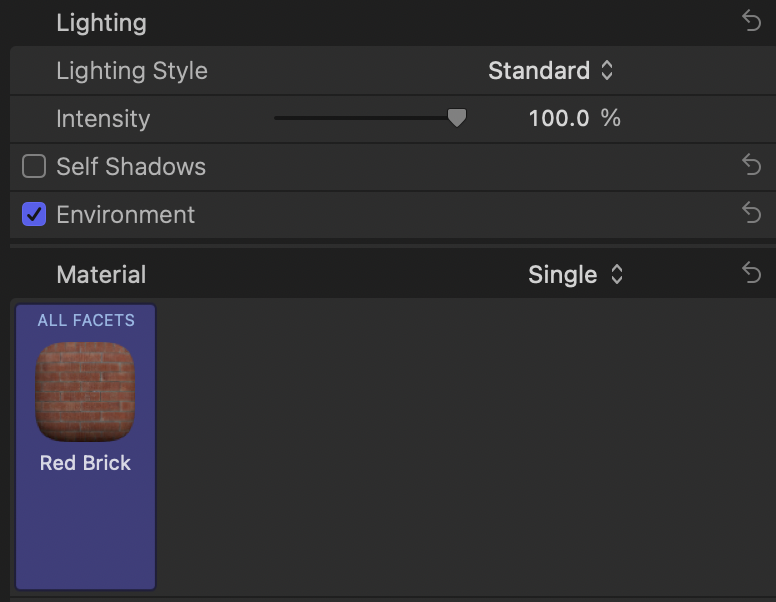Click the up-down chevrons beside Single
776x602 pixels.
[617, 274]
